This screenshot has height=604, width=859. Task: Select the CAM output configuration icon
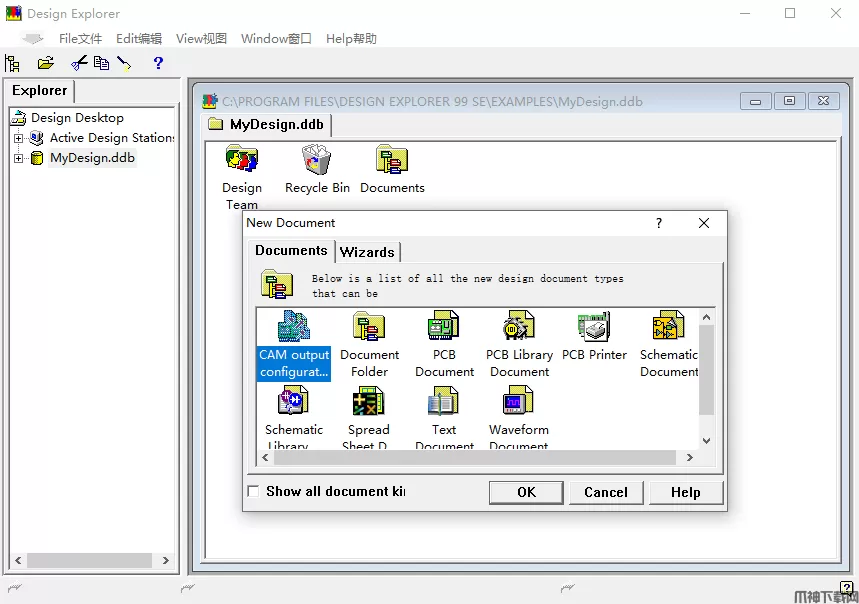[293, 328]
